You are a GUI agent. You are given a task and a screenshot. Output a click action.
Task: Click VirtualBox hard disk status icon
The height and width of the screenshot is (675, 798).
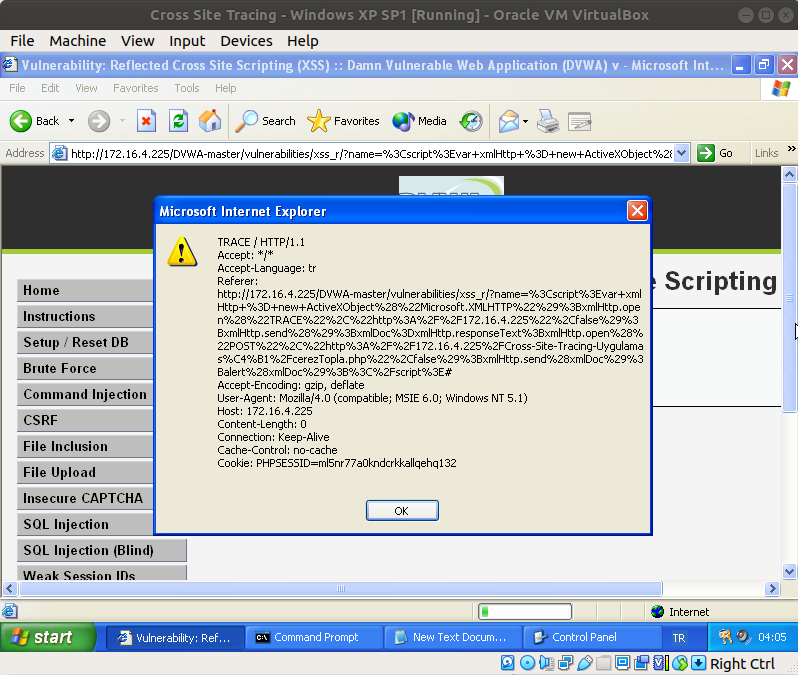pyautogui.click(x=507, y=663)
